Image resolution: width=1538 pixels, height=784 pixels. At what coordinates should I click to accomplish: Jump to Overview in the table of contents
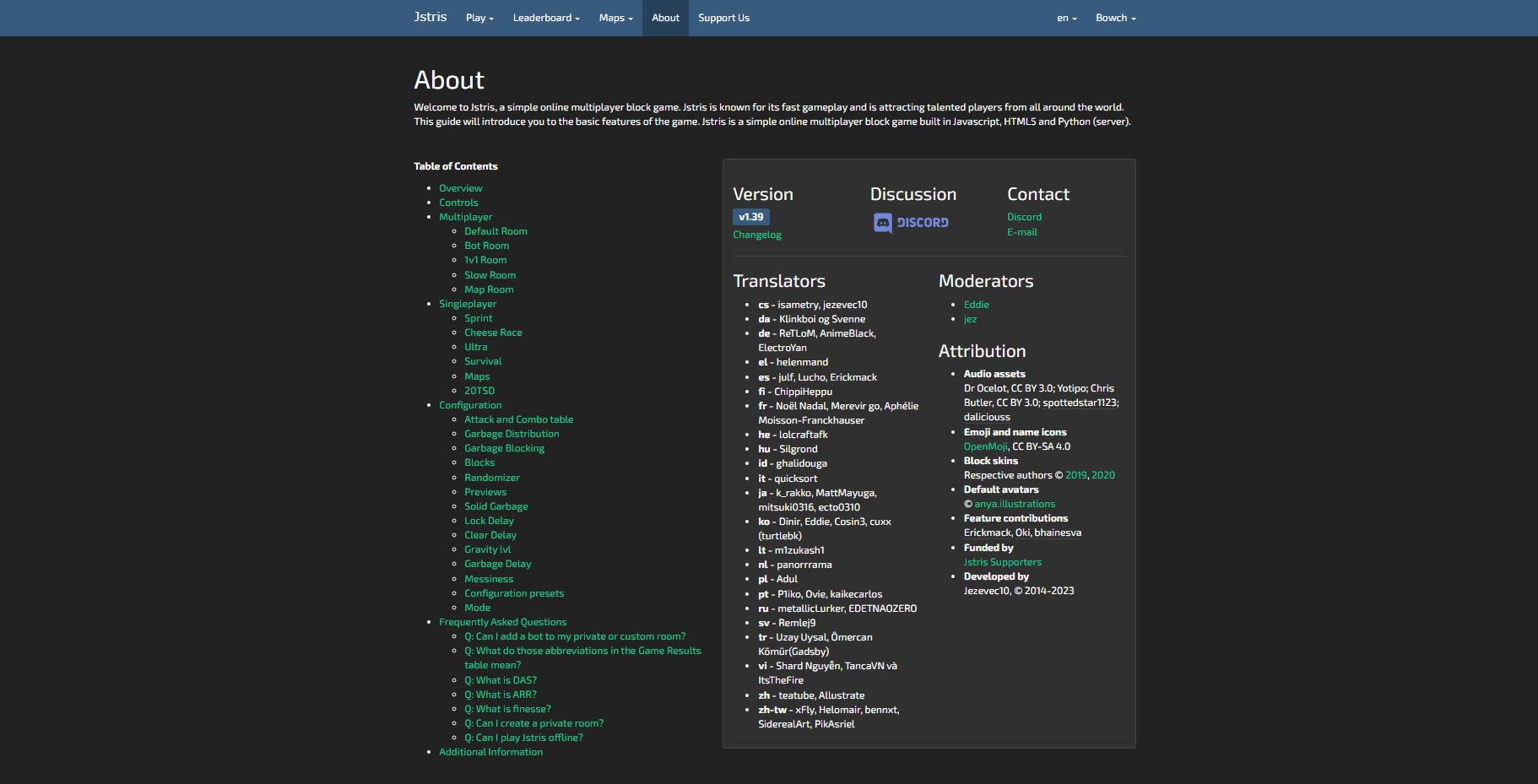click(x=461, y=187)
